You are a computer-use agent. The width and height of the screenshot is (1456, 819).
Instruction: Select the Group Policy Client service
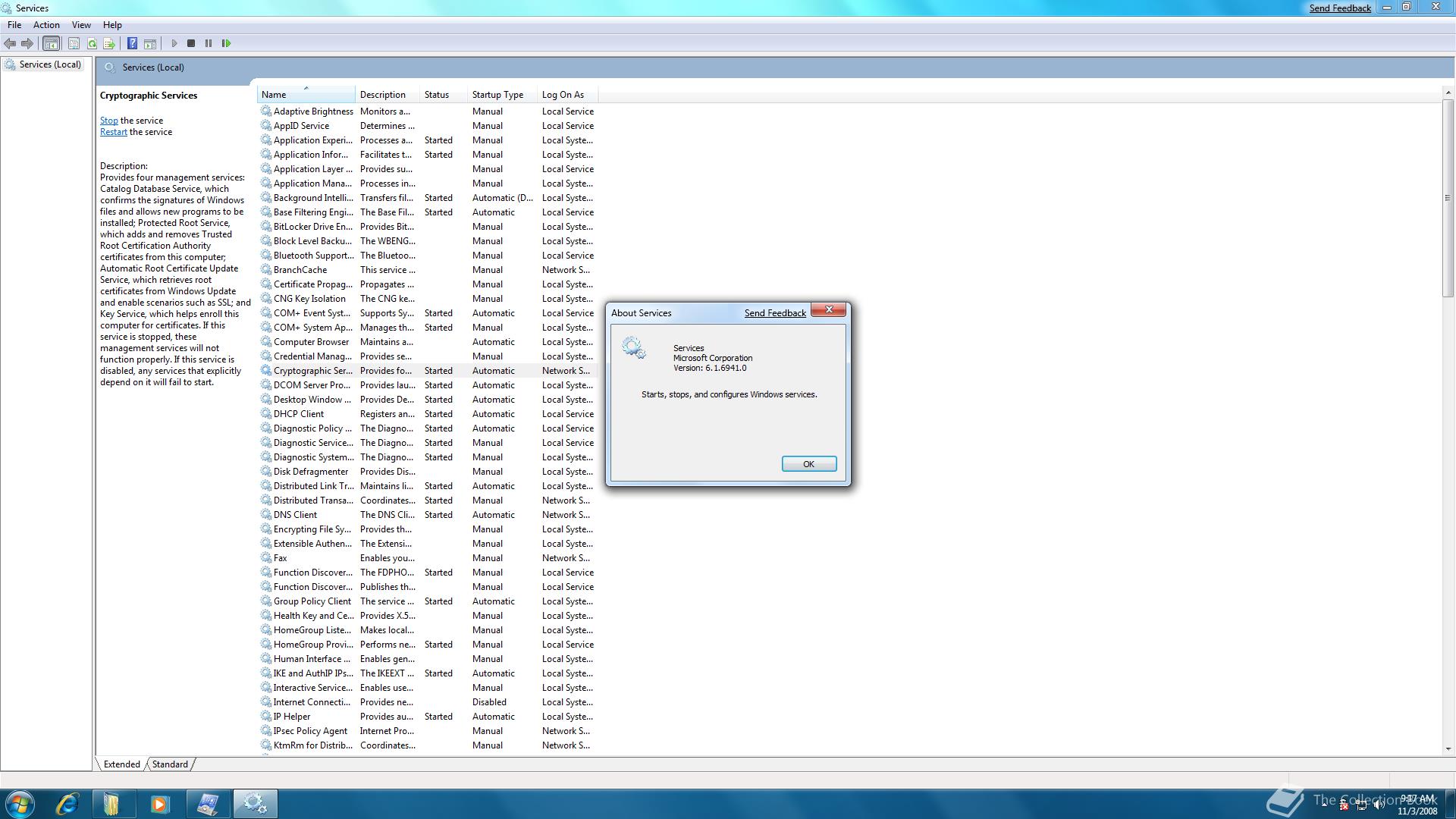coord(428,601)
